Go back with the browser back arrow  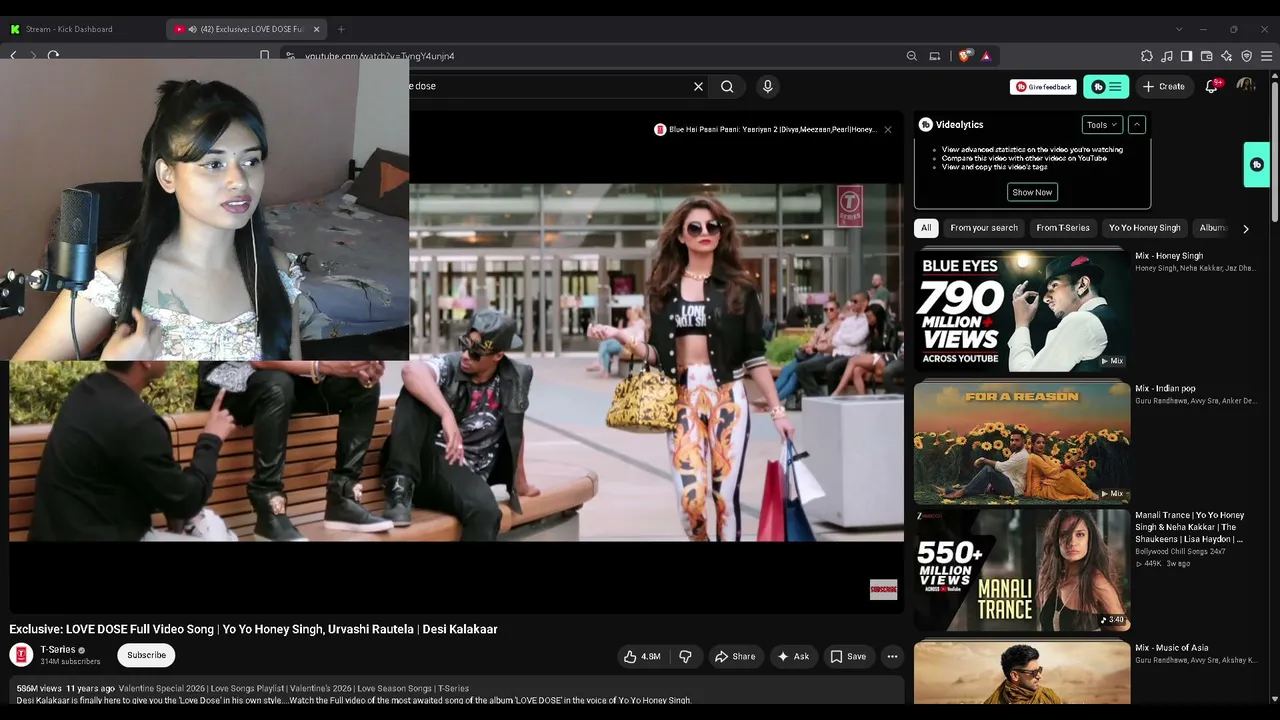(x=14, y=56)
